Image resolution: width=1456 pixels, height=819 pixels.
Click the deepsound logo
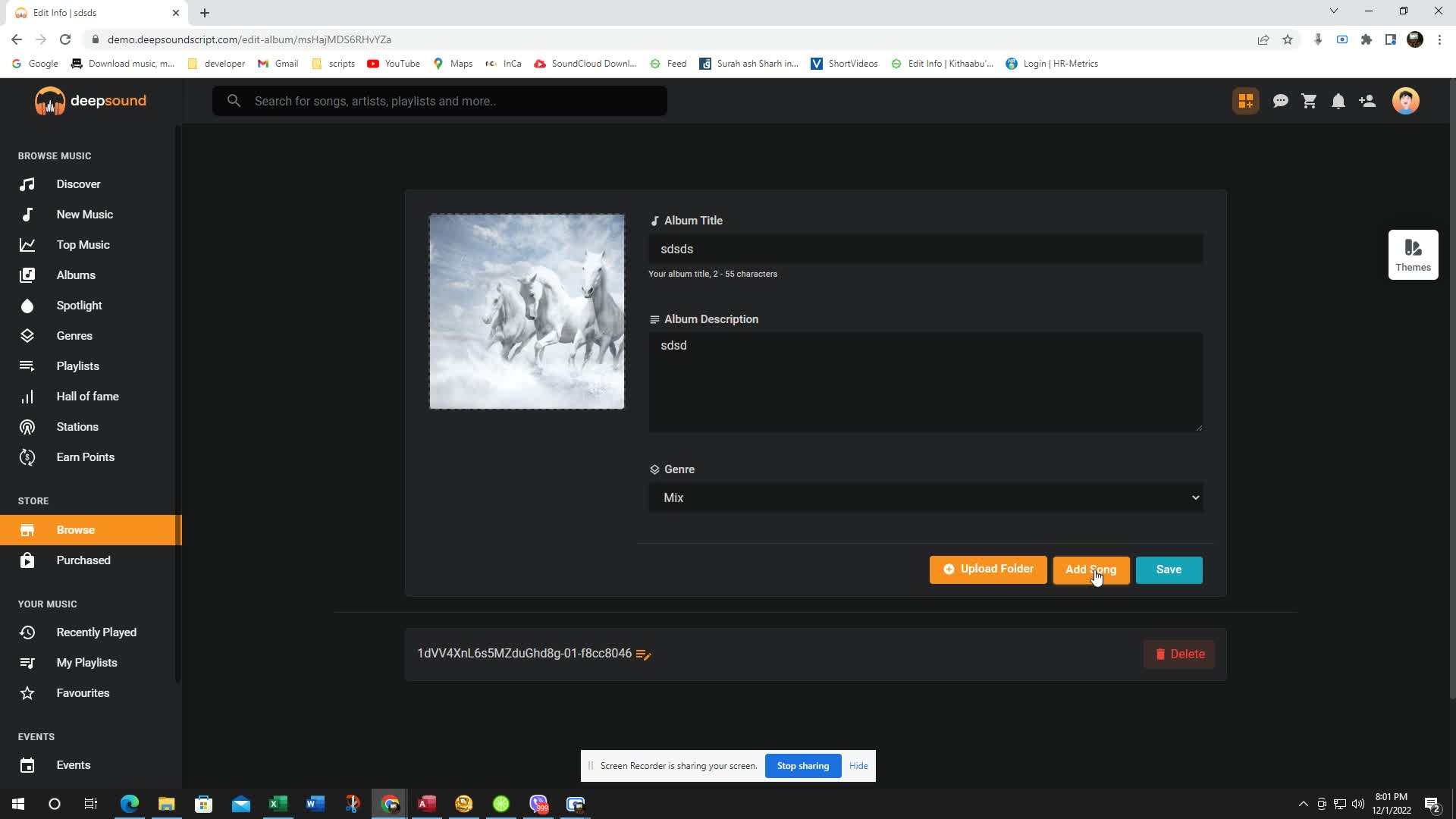point(90,101)
